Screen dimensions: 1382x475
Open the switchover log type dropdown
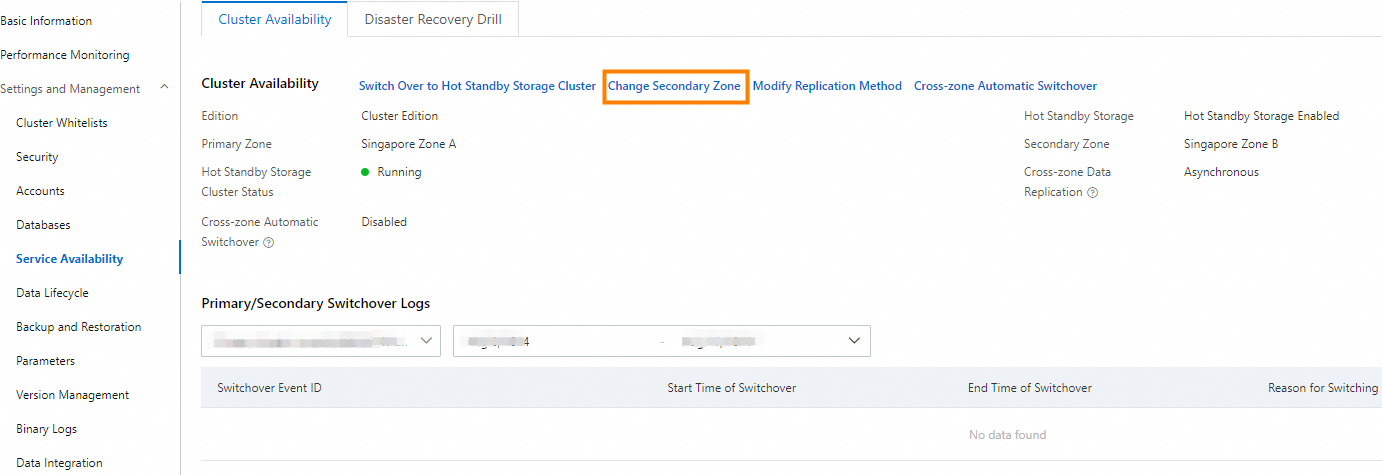tap(321, 340)
